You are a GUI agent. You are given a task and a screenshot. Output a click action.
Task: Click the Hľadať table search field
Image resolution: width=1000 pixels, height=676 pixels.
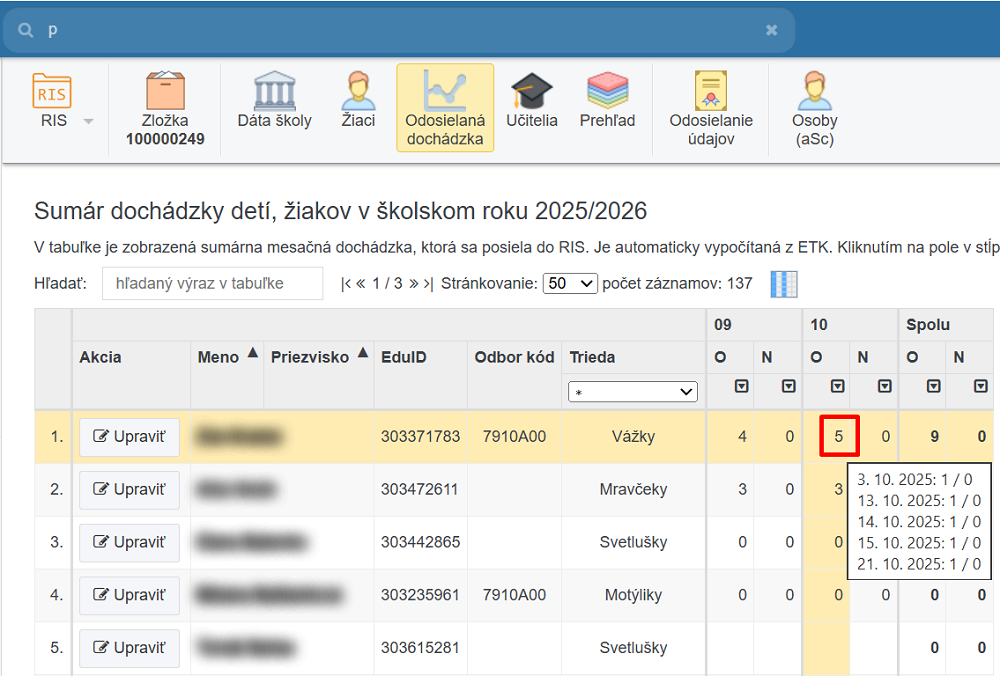(x=212, y=284)
